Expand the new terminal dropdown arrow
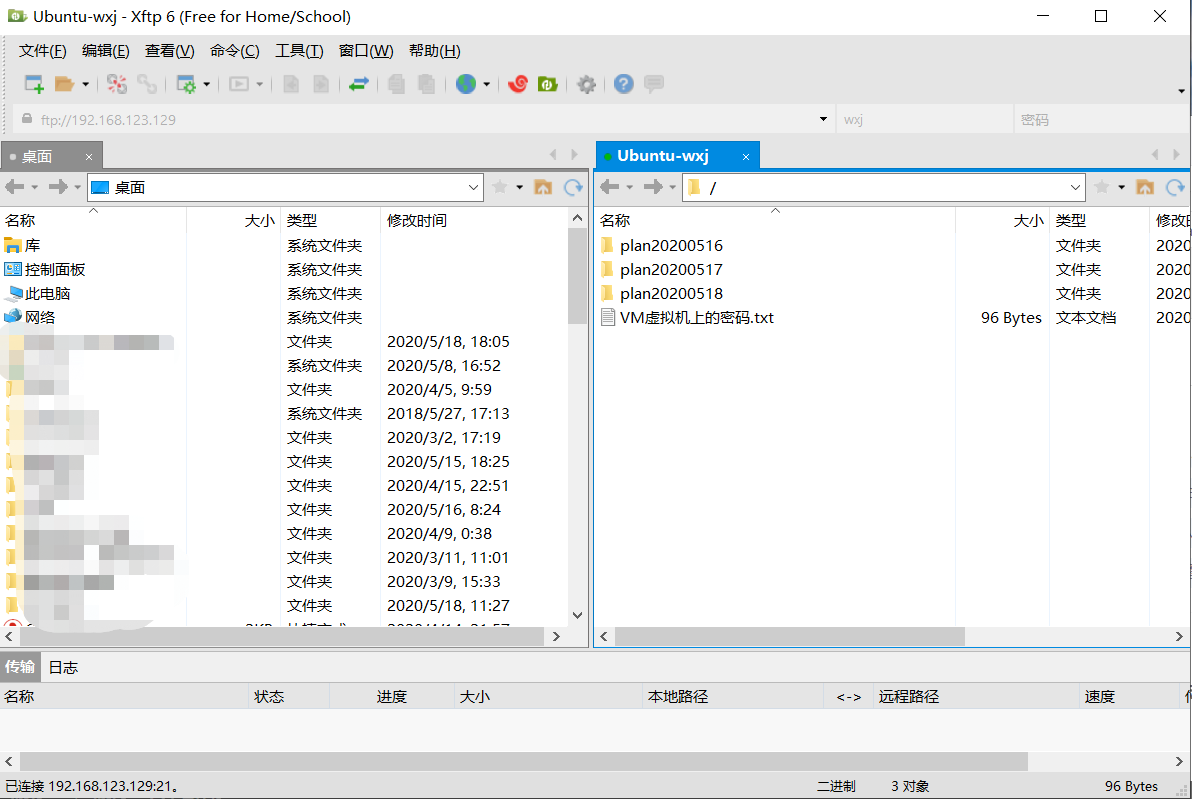 click(259, 84)
